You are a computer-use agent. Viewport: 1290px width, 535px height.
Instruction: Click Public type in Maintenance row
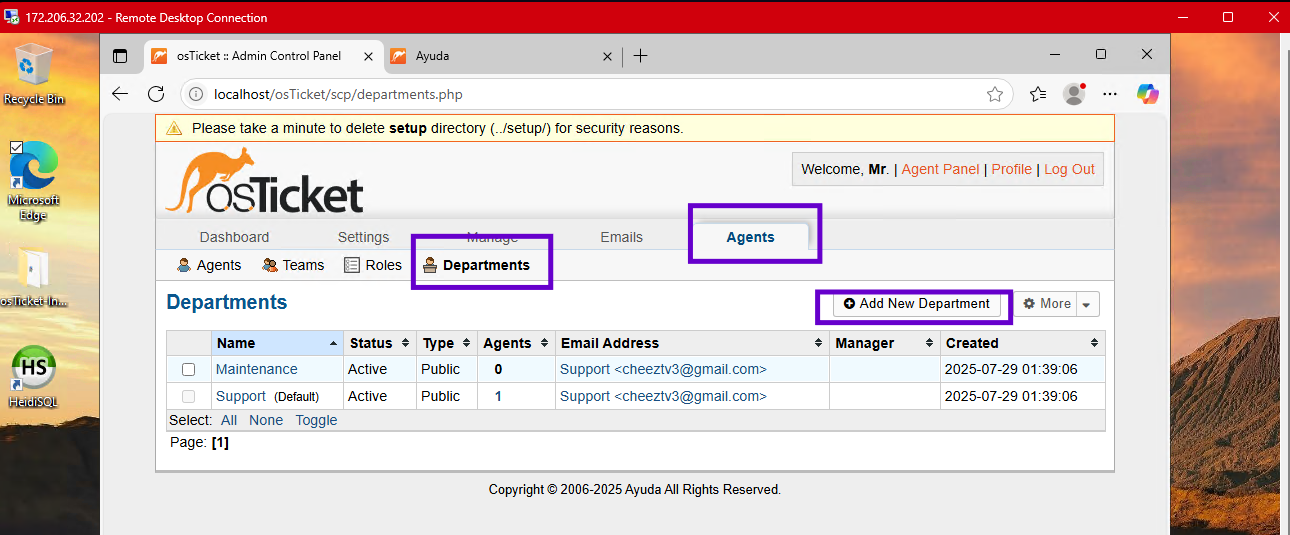441,369
